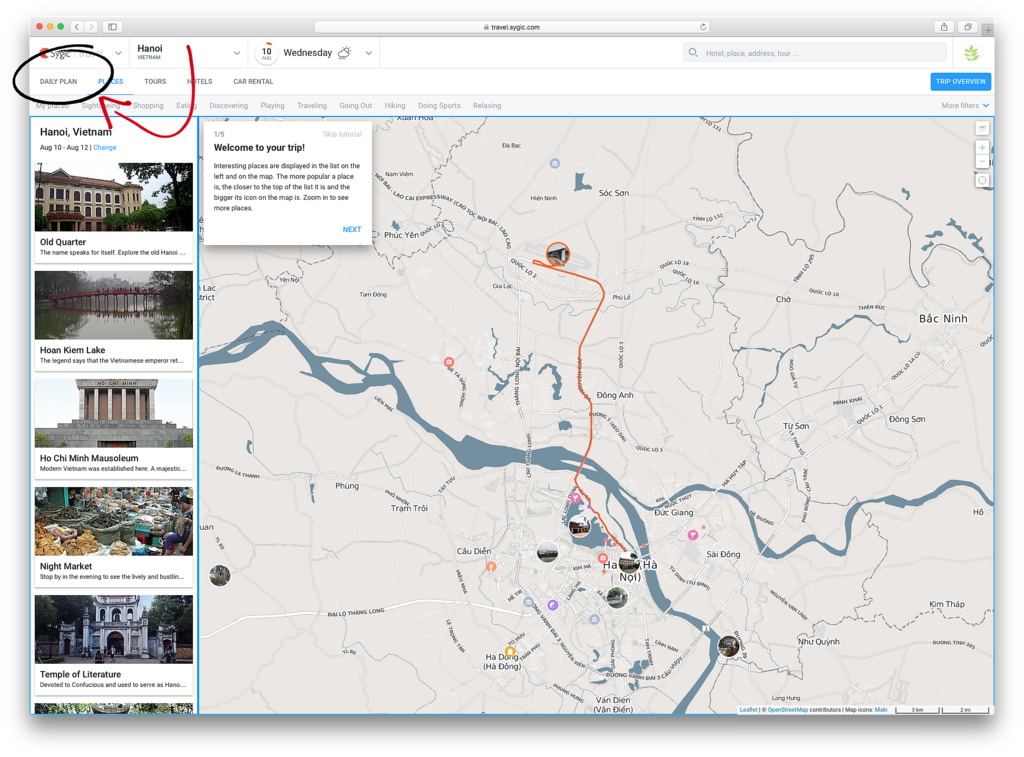Viewport: 1024px width, 757px height.
Task: Focus the Safari address bar travel.sygic.com
Action: [x=511, y=27]
